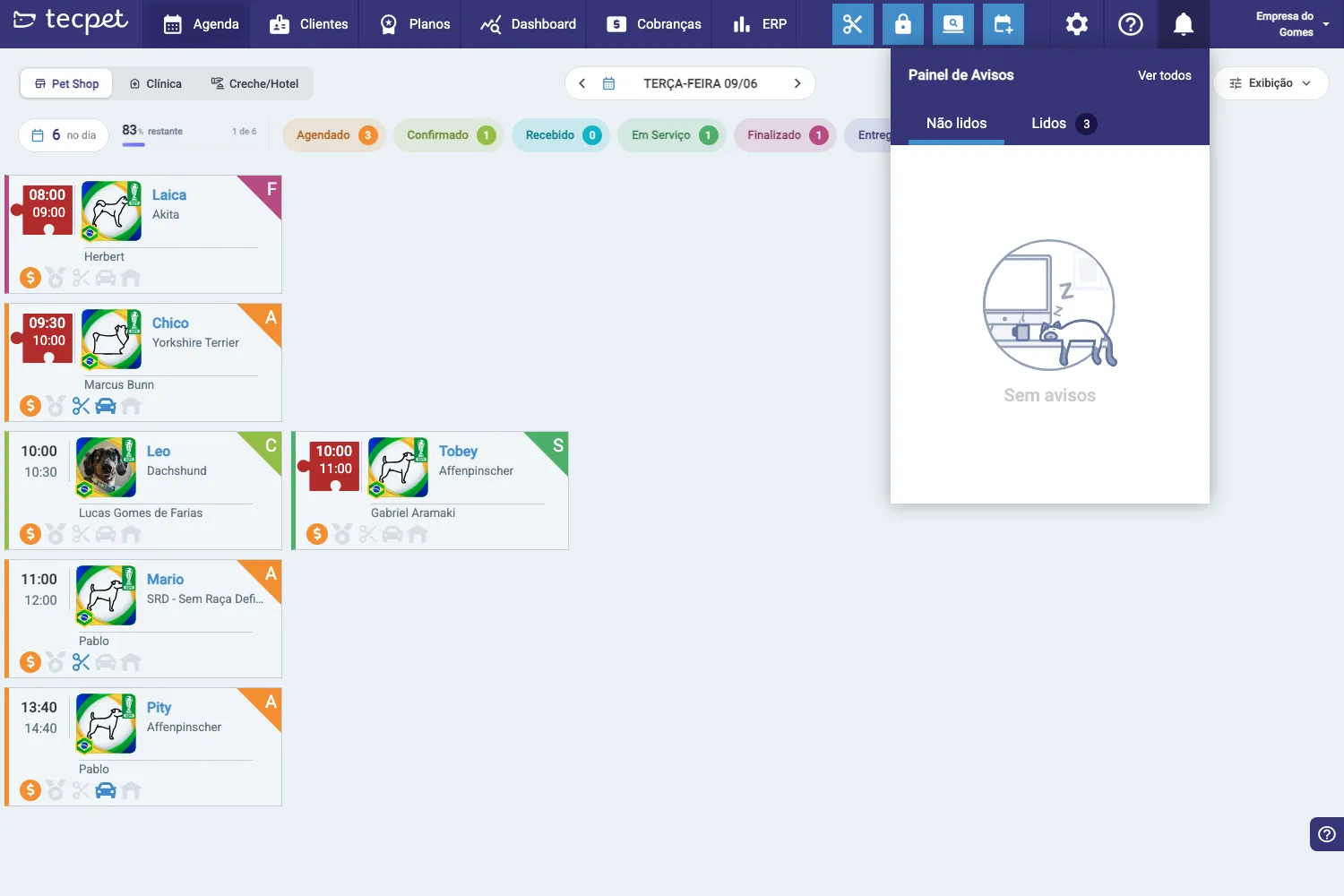Open the ERP menu
Image resolution: width=1344 pixels, height=896 pixels.
pos(759,24)
